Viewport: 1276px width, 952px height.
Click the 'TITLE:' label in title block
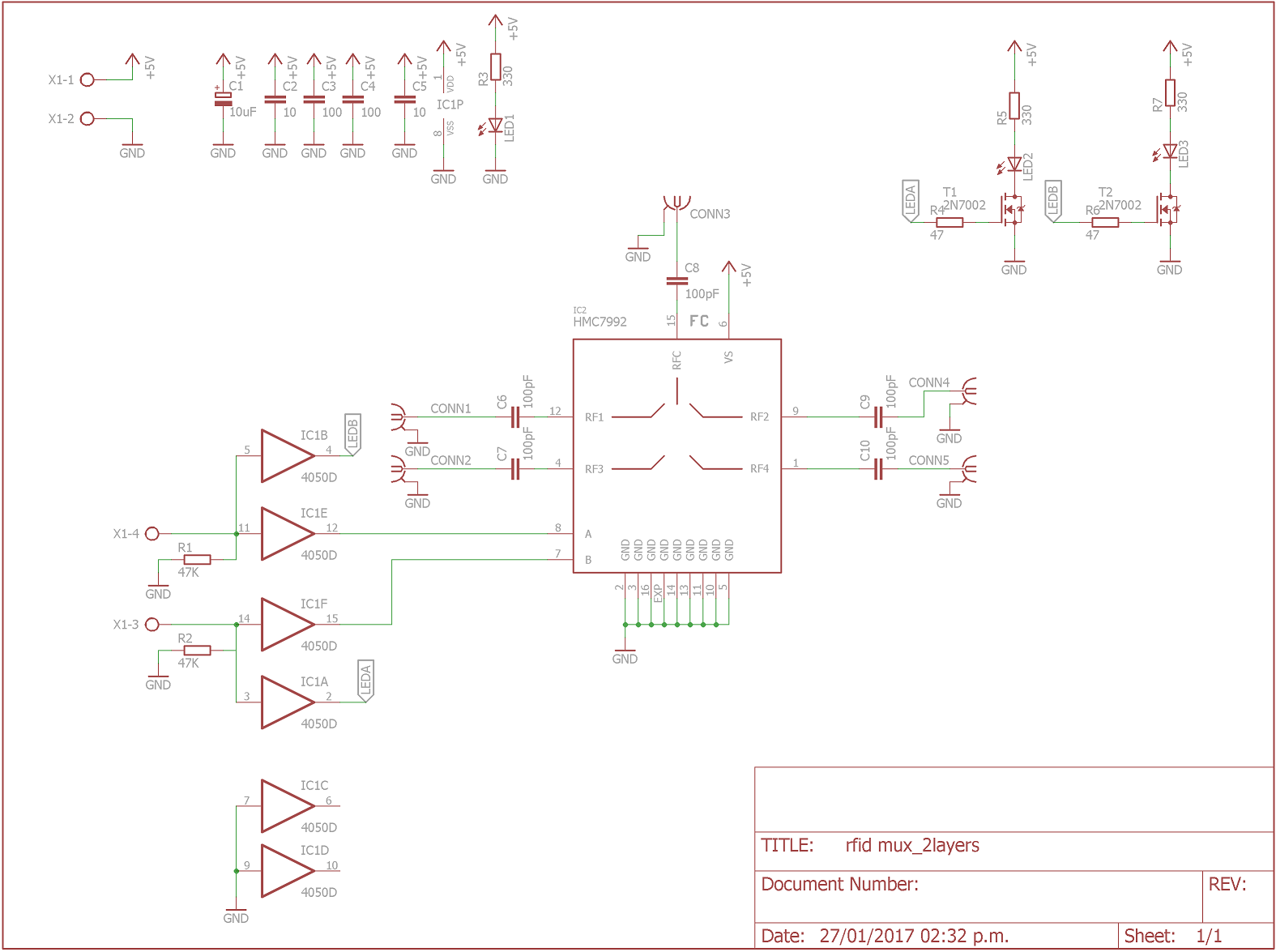(787, 845)
